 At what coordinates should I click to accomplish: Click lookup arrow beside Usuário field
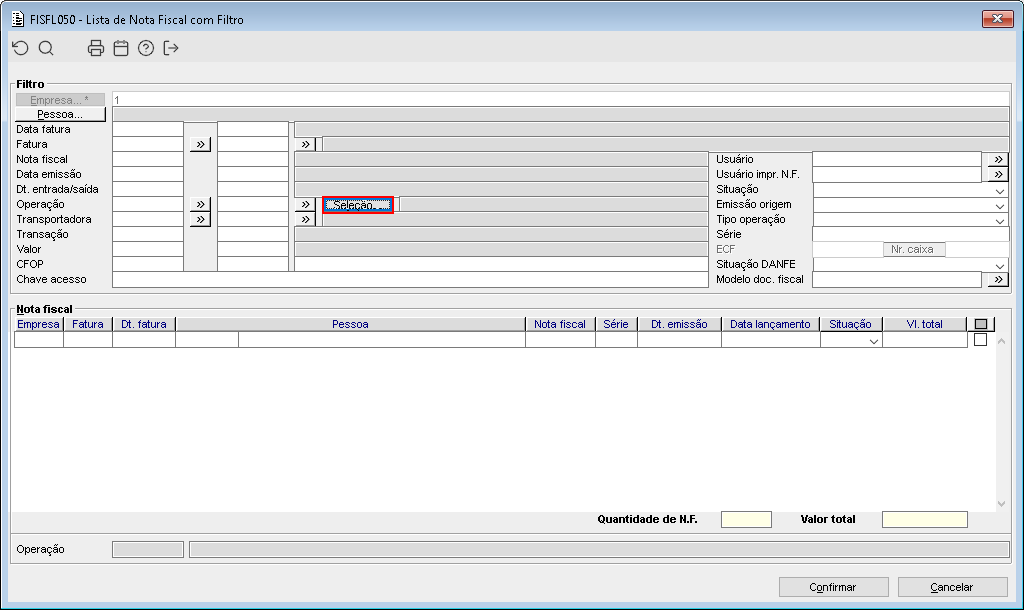(998, 159)
